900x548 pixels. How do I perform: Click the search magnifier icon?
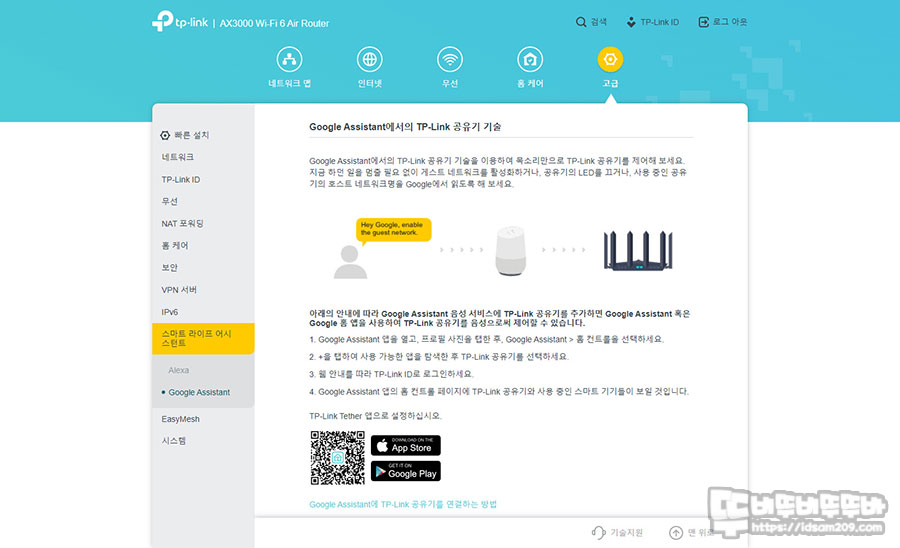[x=581, y=22]
